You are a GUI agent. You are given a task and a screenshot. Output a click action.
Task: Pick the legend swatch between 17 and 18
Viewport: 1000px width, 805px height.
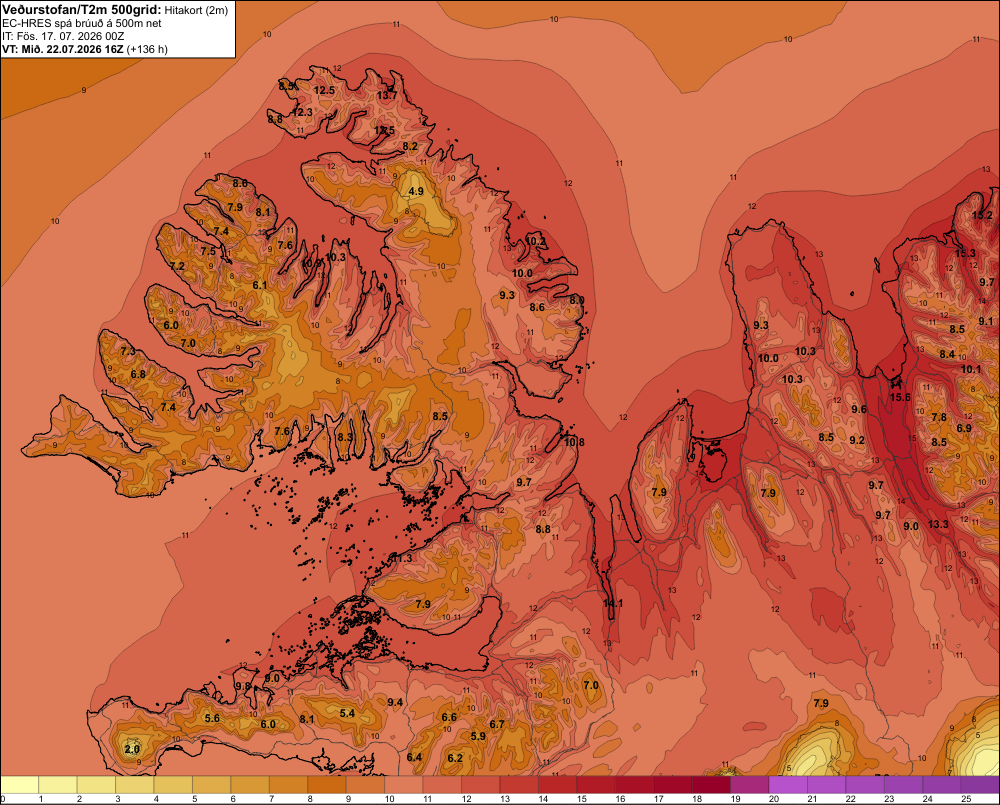[673, 785]
